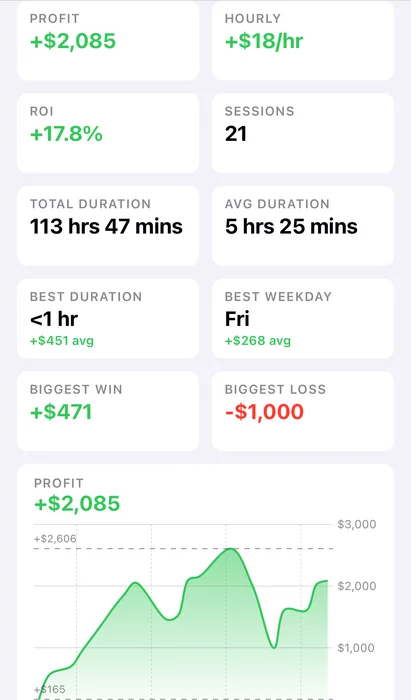The width and height of the screenshot is (411, 700).
Task: Click the Profit chart header value
Action: (x=77, y=504)
